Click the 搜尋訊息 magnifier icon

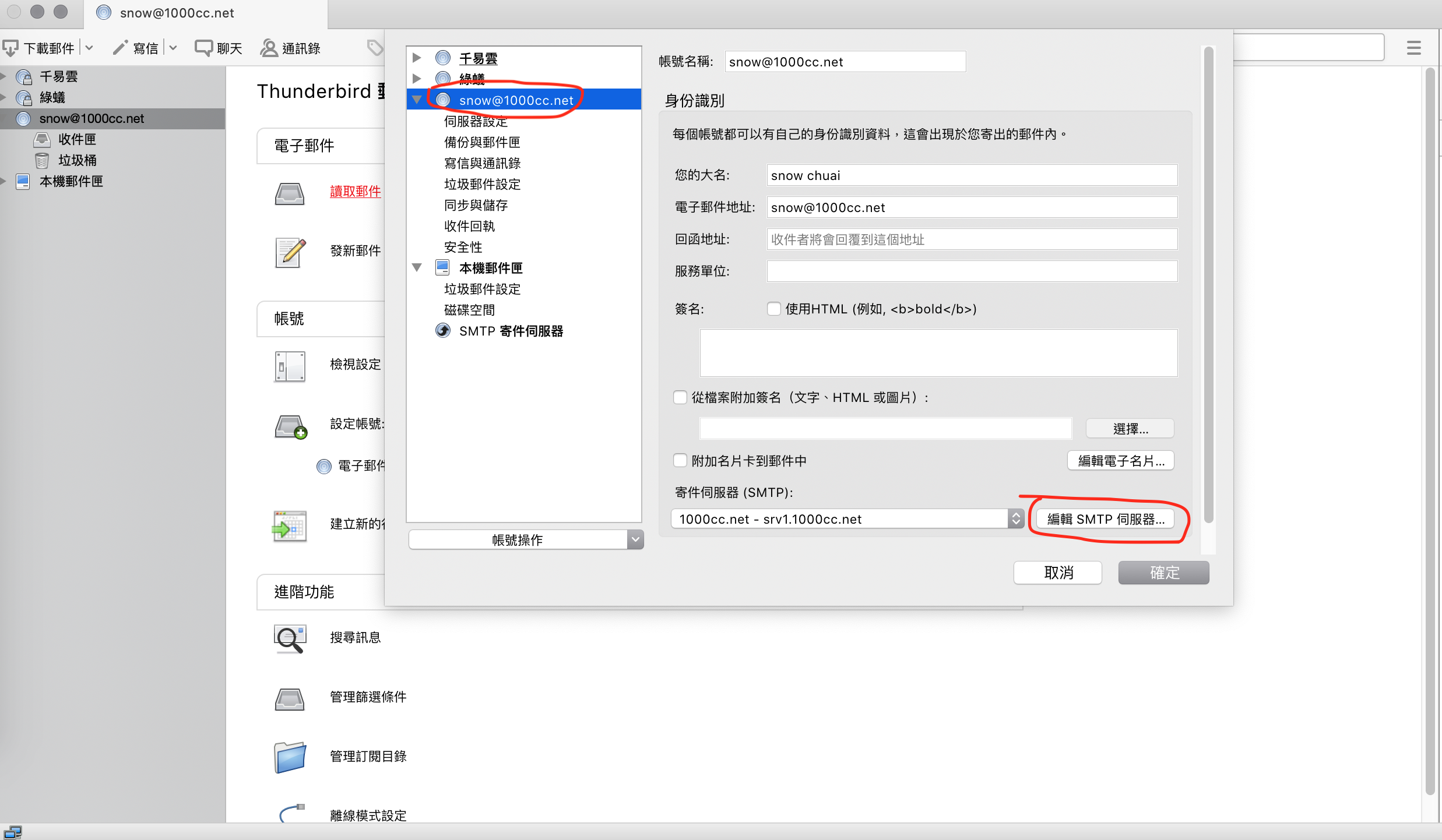pyautogui.click(x=290, y=639)
